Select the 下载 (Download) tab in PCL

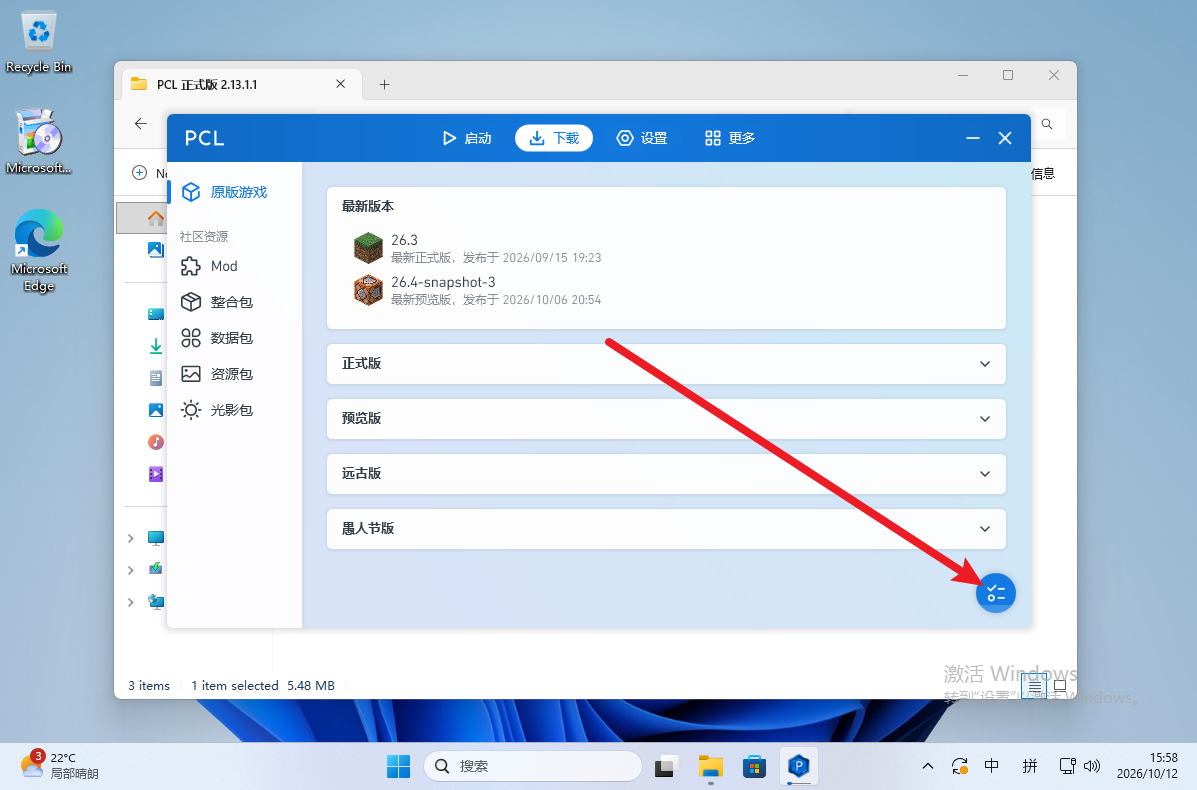click(554, 138)
